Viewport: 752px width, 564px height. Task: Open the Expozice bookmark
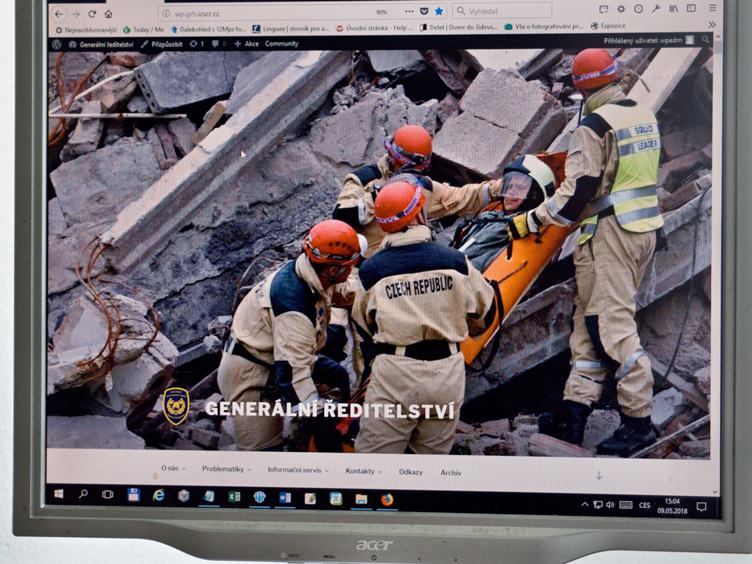tap(608, 26)
